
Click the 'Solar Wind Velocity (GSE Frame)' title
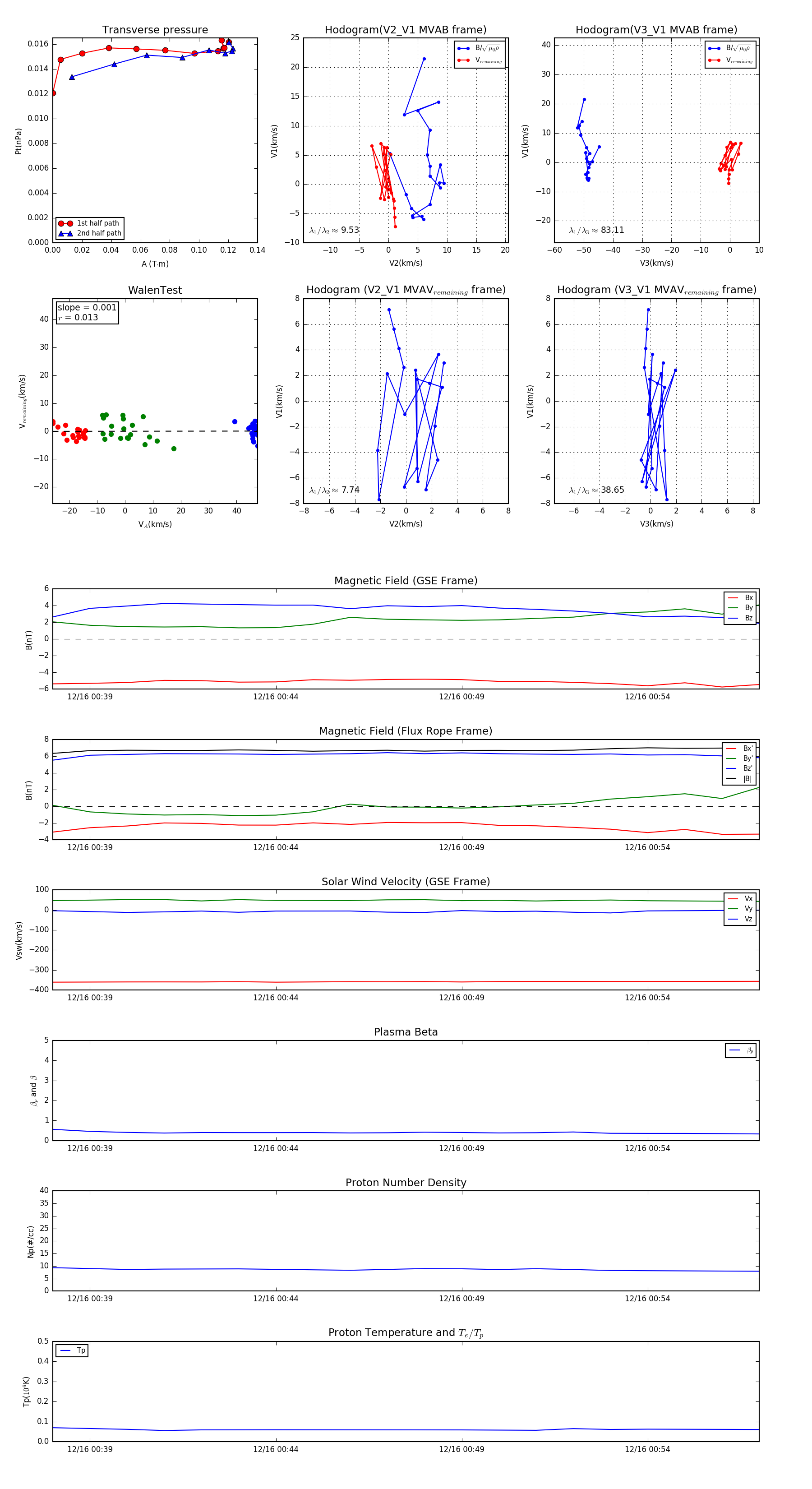tap(406, 882)
